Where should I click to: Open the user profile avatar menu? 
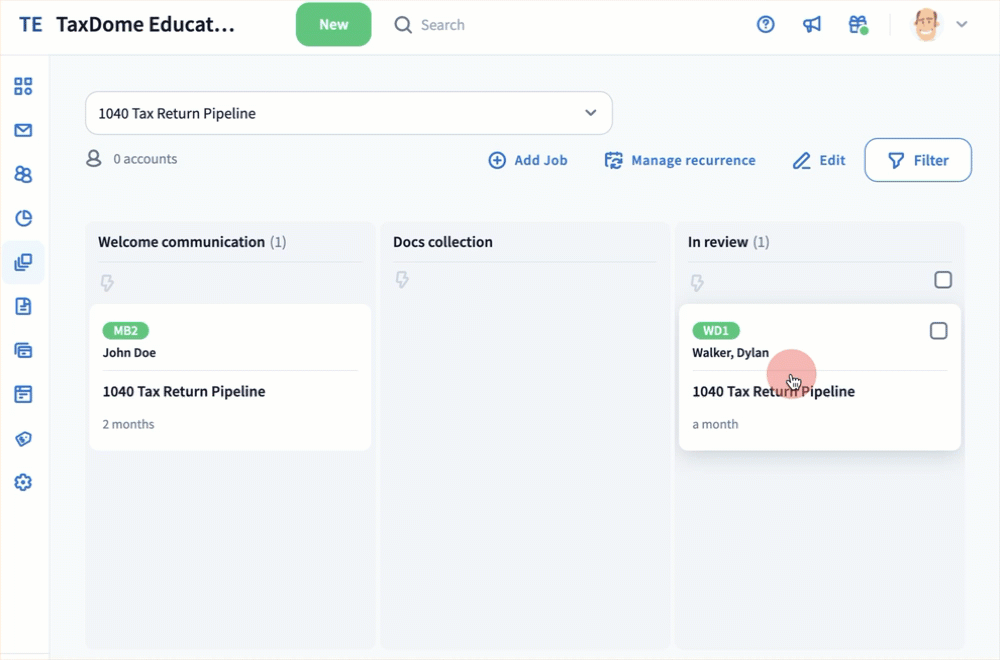pyautogui.click(x=940, y=25)
